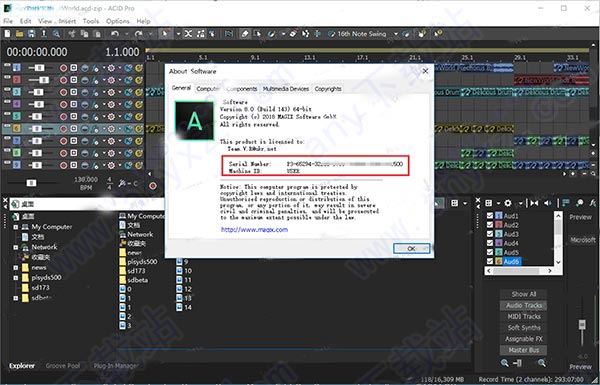Viewport: 600px width, 385px height.
Task: Open the File menu
Action: [8, 21]
